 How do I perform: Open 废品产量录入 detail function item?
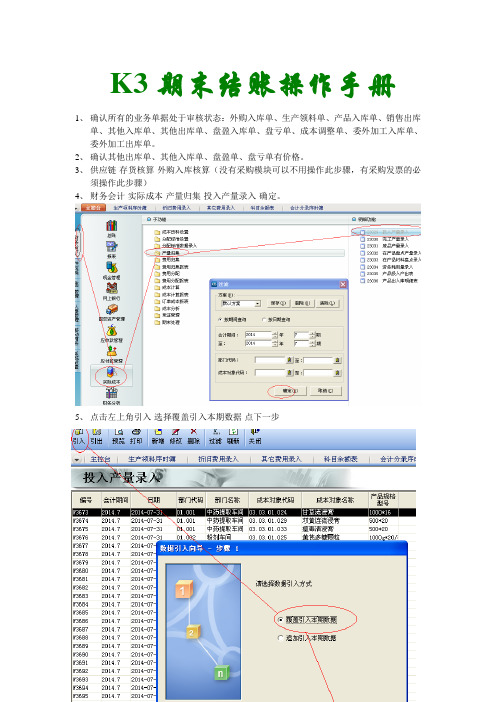pyautogui.click(x=385, y=246)
